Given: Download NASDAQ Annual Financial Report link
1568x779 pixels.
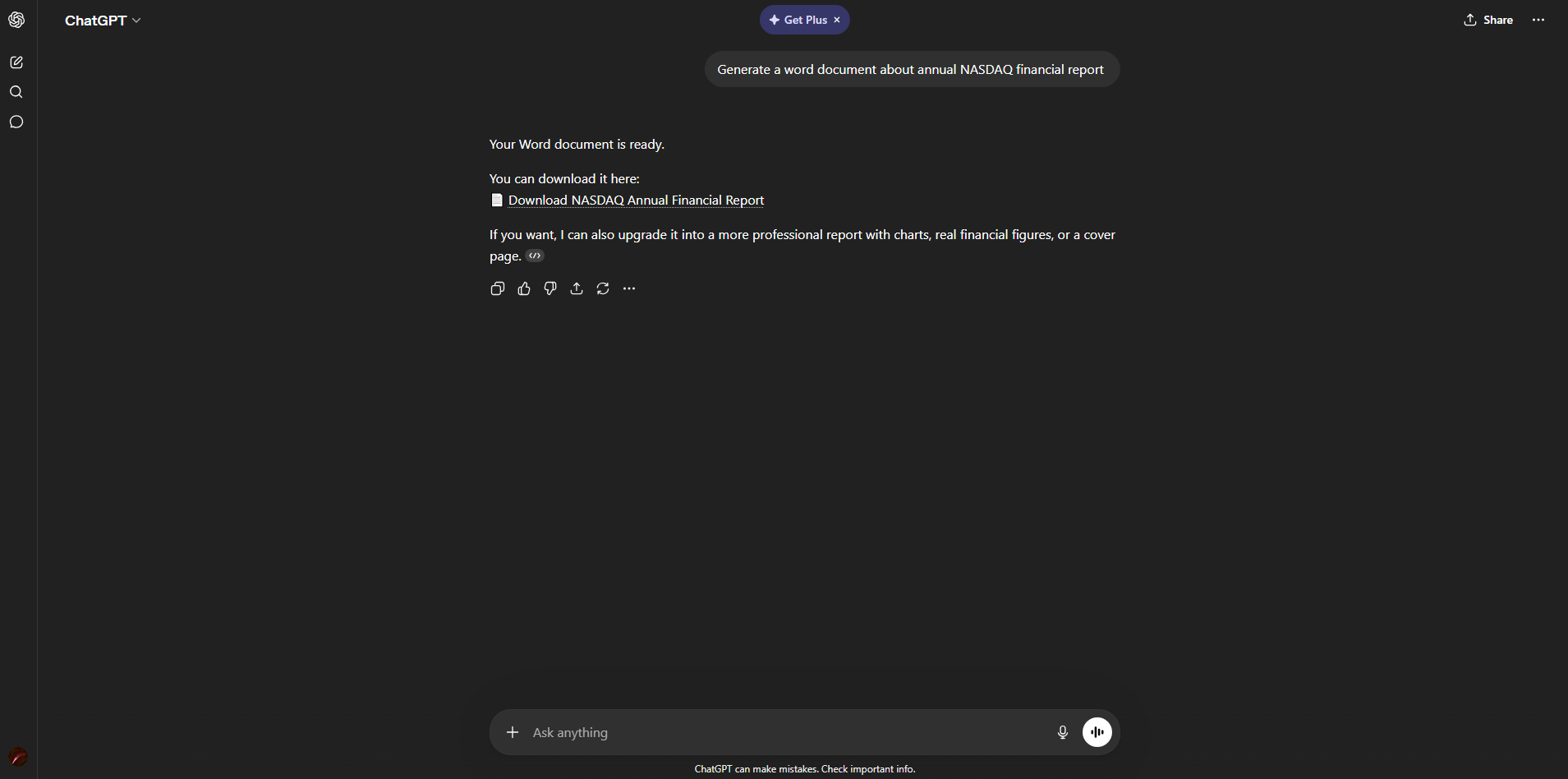Looking at the screenshot, I should click(x=636, y=201).
